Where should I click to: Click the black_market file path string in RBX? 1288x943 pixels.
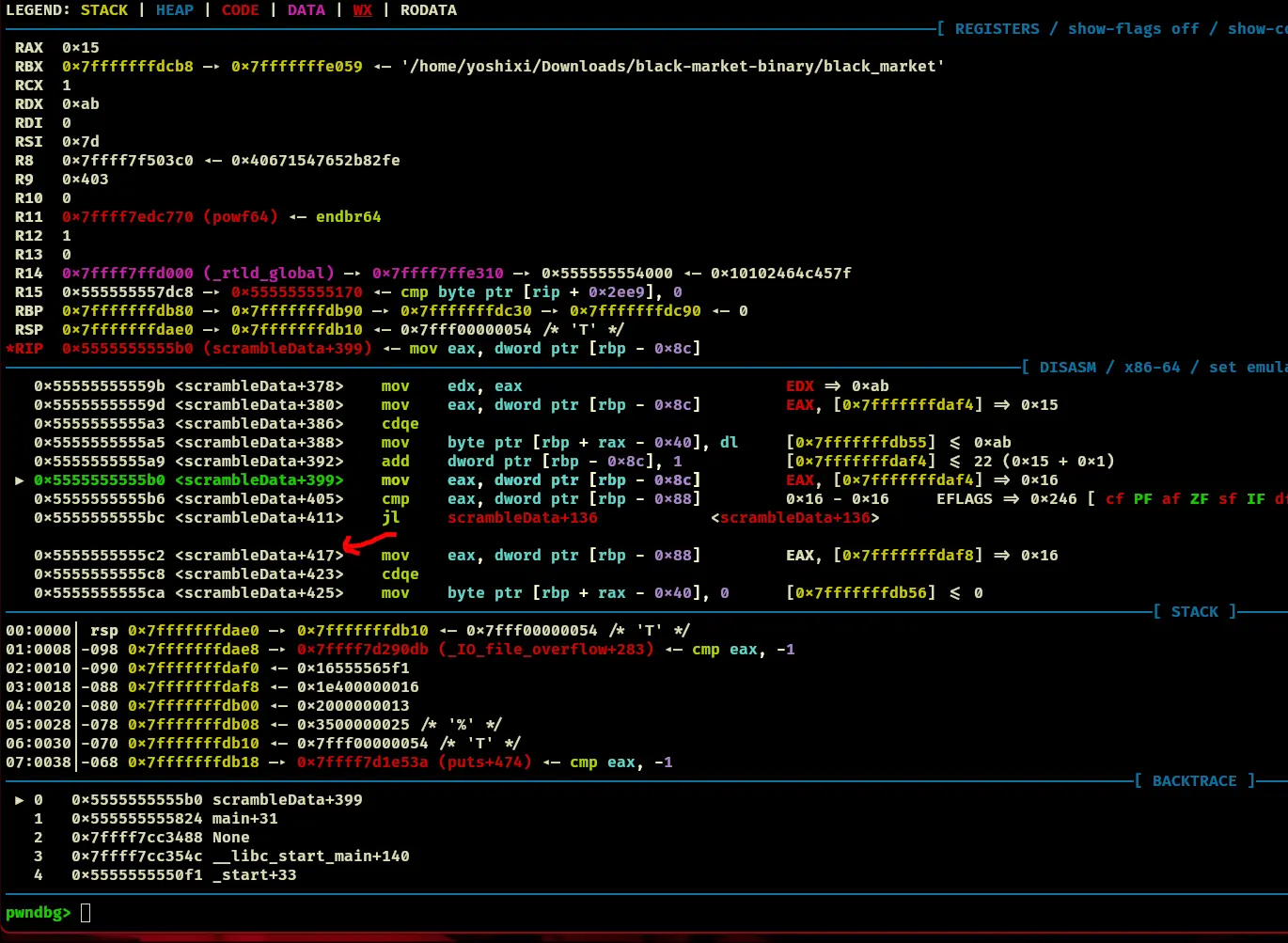click(672, 67)
